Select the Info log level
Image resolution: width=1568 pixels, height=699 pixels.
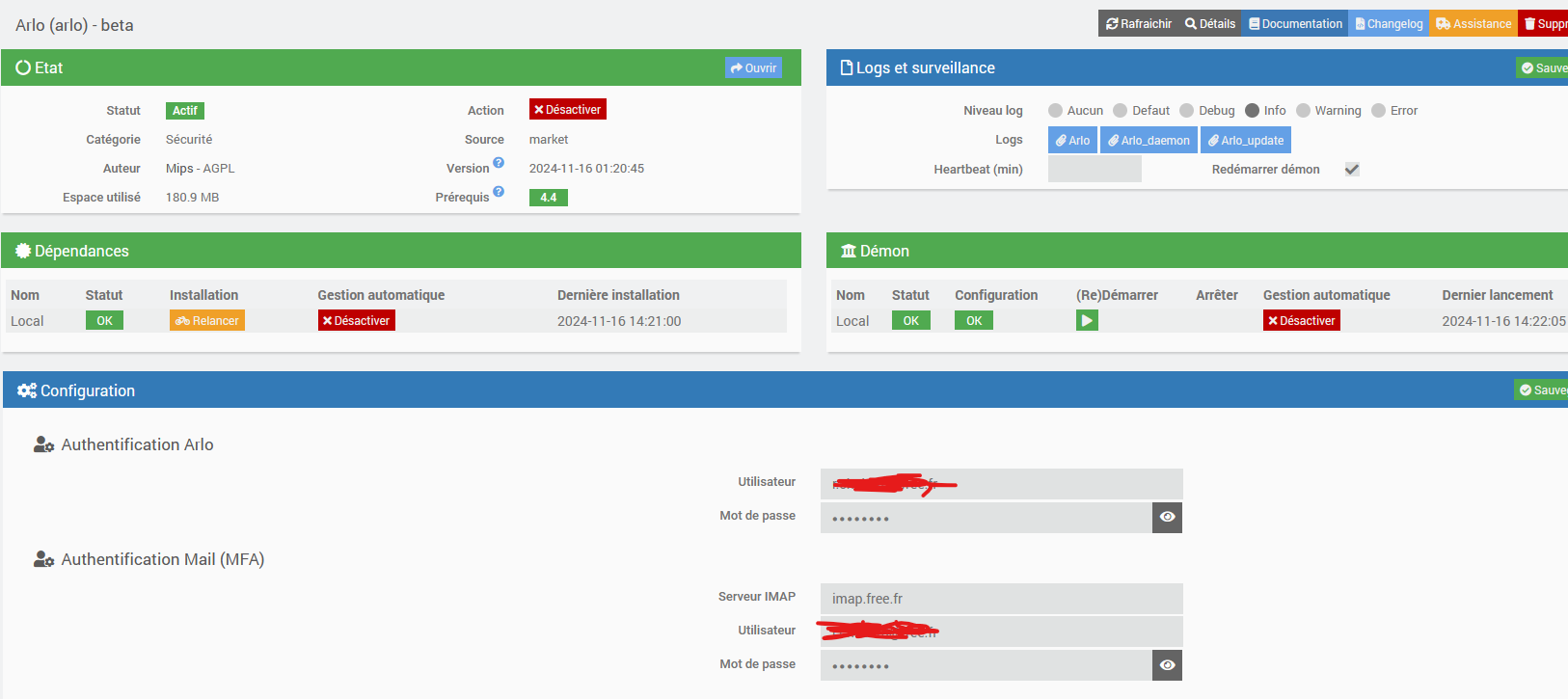(x=1253, y=111)
